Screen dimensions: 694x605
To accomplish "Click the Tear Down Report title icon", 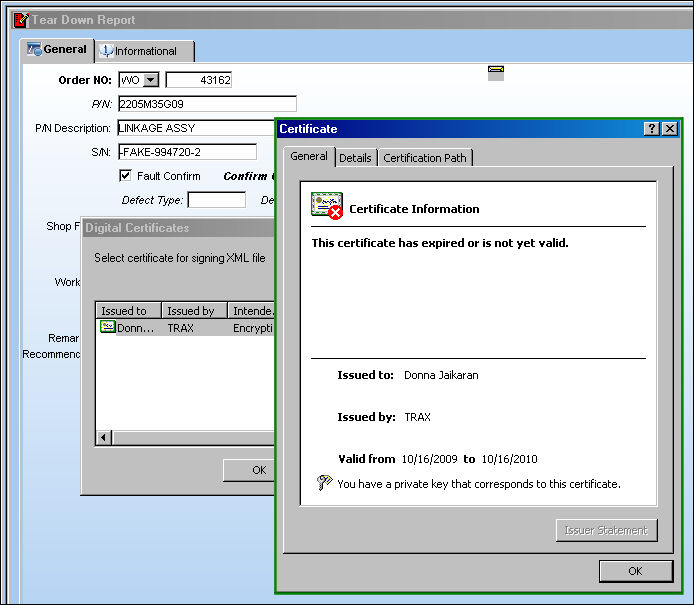I will coord(21,20).
